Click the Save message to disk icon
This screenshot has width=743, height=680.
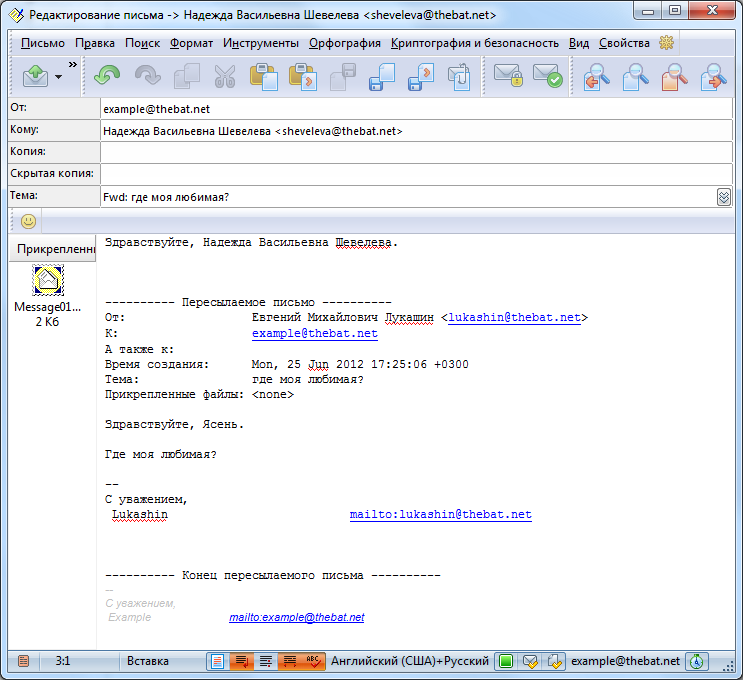pos(382,76)
